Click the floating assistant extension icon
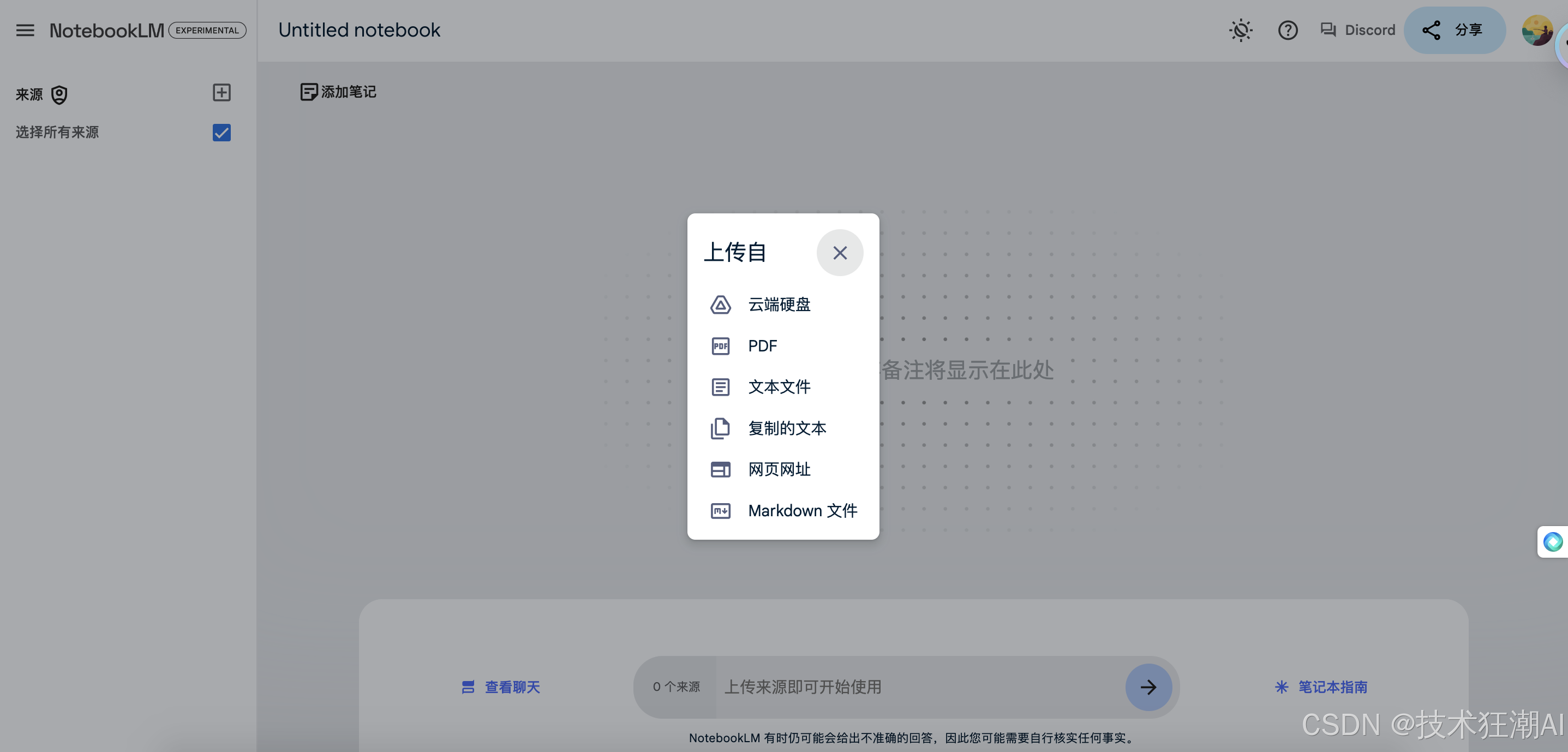This screenshot has width=1568, height=752. pyautogui.click(x=1552, y=541)
